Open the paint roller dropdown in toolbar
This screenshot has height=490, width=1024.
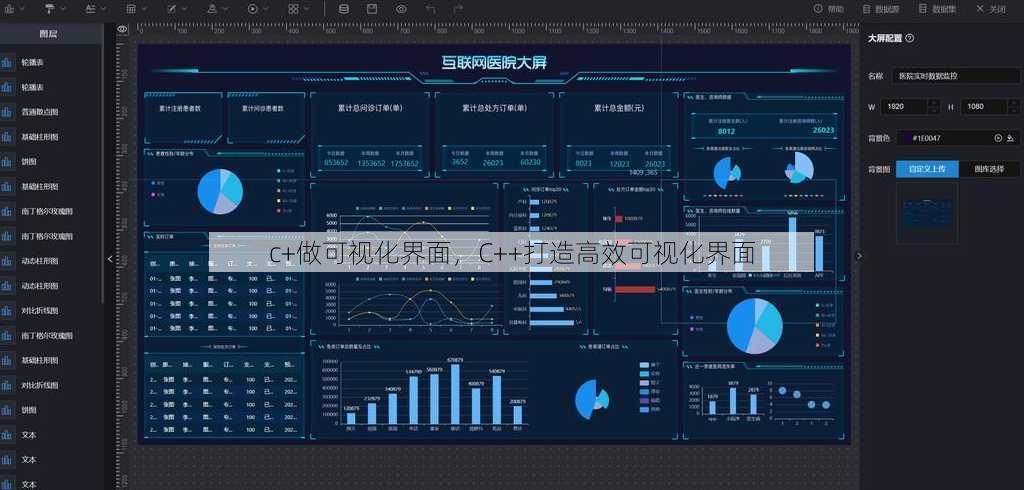click(x=55, y=8)
